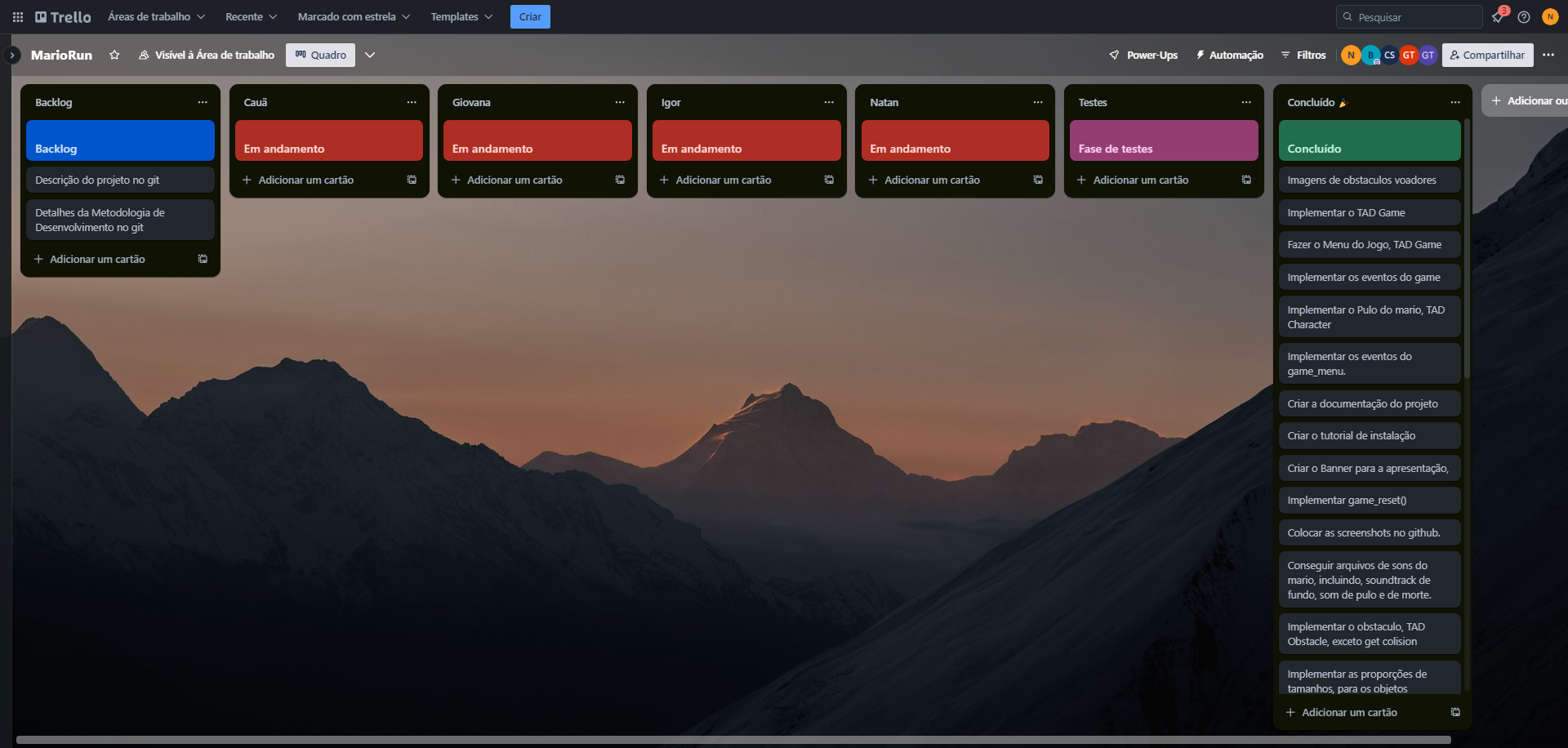Open the Automação lightning button
Viewport: 1568px width, 748px height.
pyautogui.click(x=1230, y=55)
